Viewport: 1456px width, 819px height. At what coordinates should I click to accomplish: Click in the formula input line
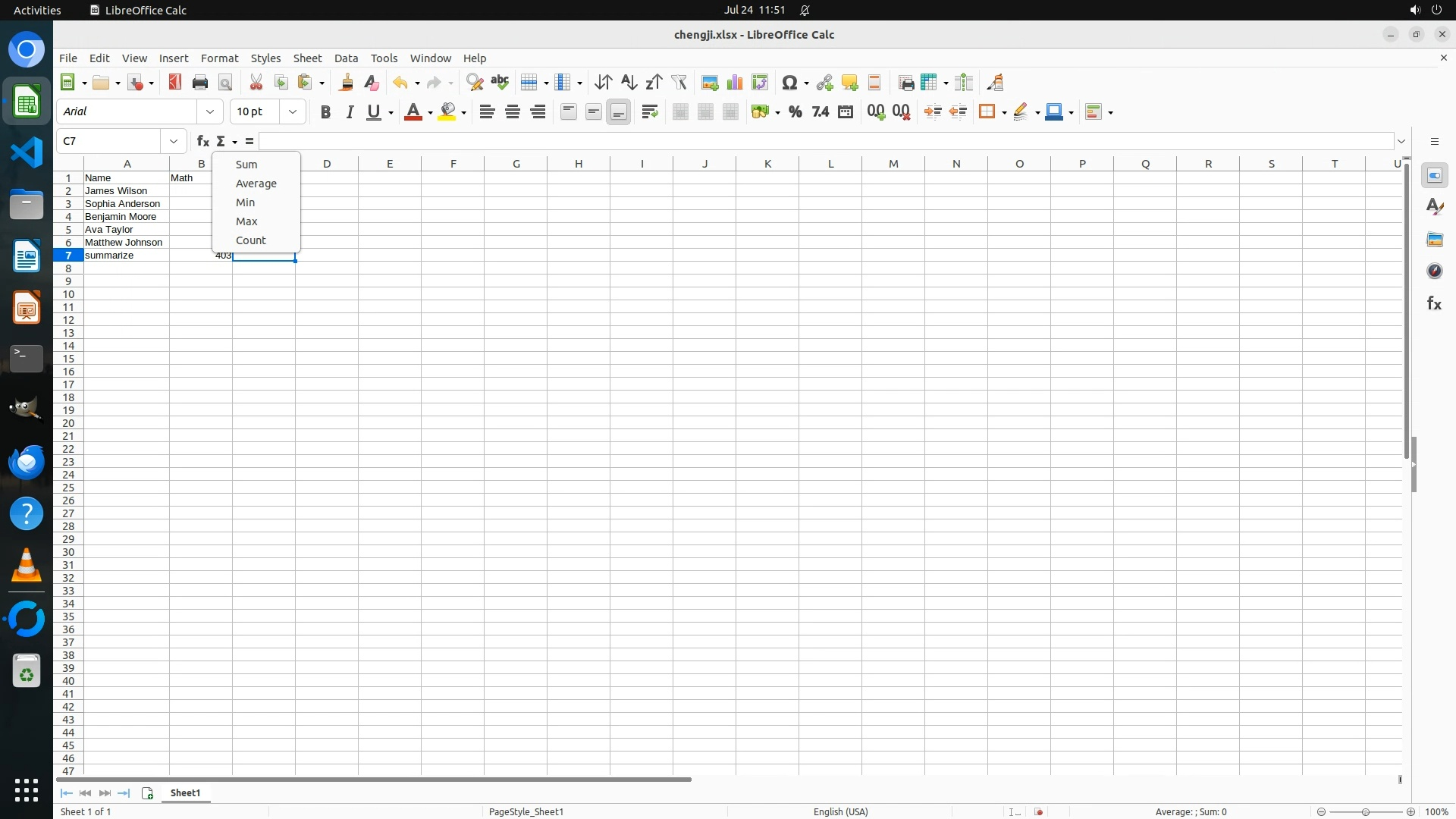click(x=827, y=141)
